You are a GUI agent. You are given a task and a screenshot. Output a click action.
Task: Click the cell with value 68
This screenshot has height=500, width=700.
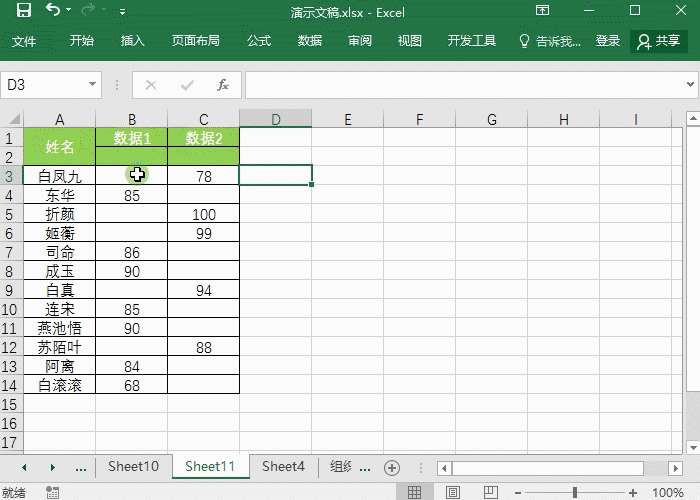(x=132, y=385)
